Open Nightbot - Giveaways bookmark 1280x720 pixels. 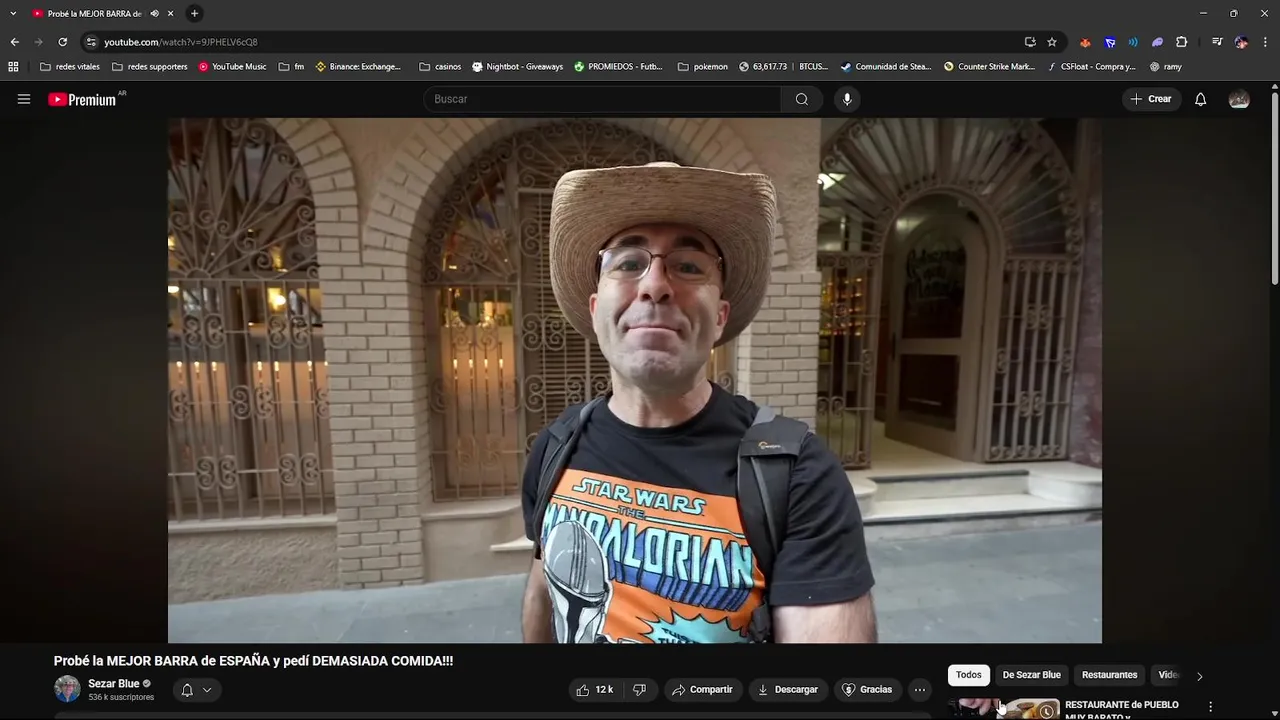pos(518,67)
